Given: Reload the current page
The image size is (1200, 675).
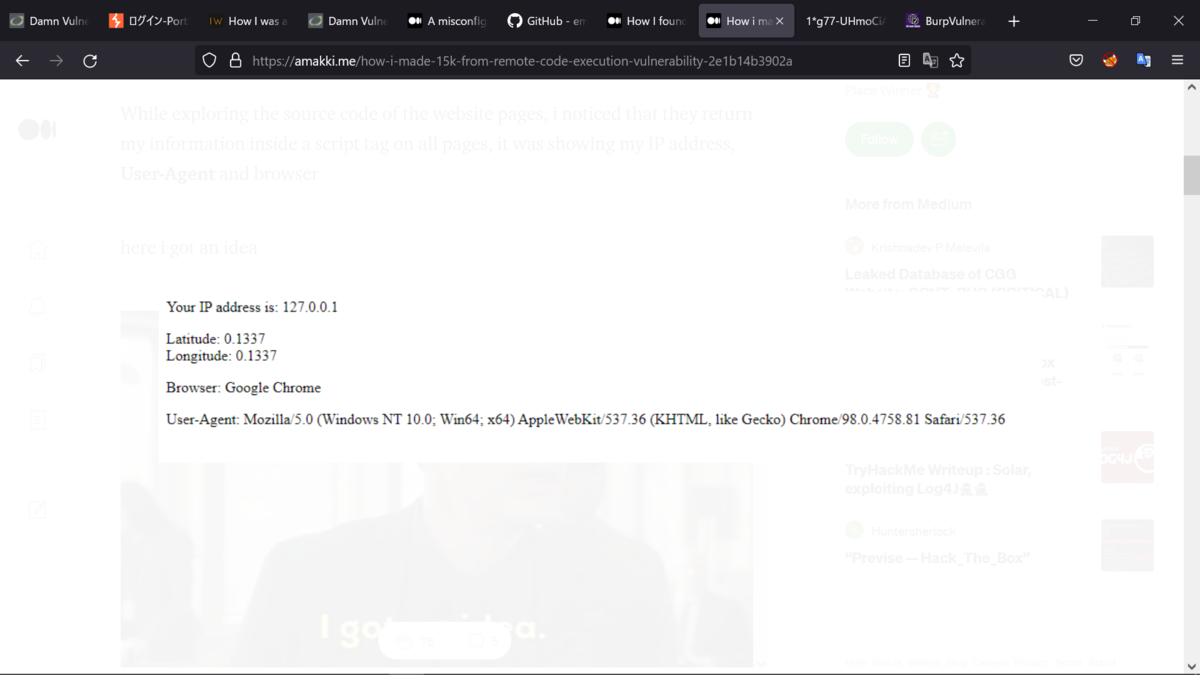Looking at the screenshot, I should [90, 61].
